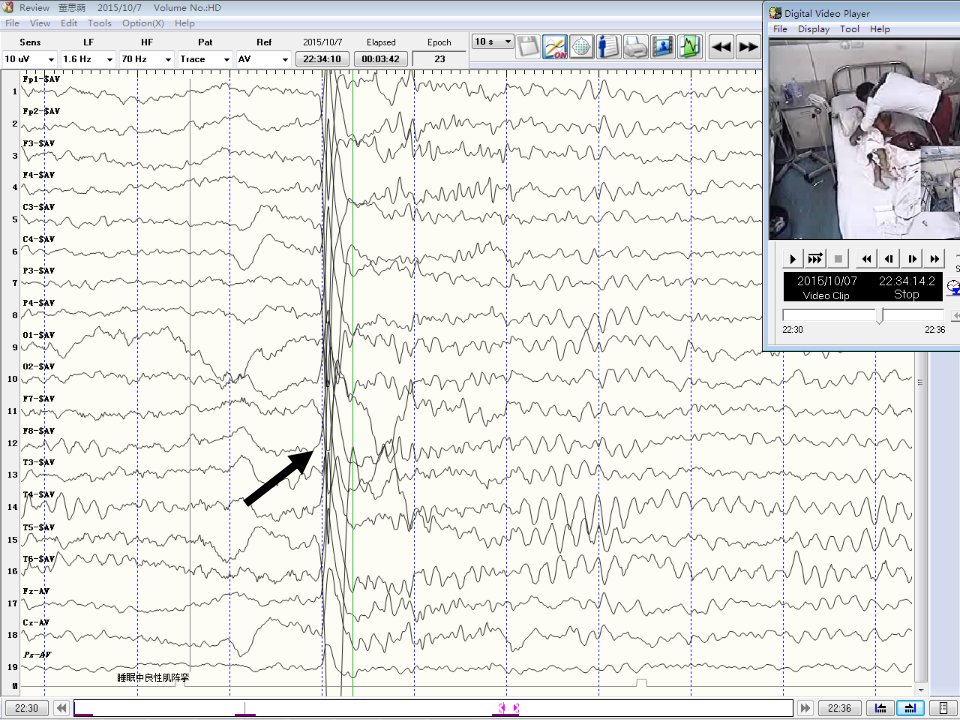Image resolution: width=960 pixels, height=720 pixels.
Task: Click the magenta event marker on the timeline bar
Action: point(508,708)
